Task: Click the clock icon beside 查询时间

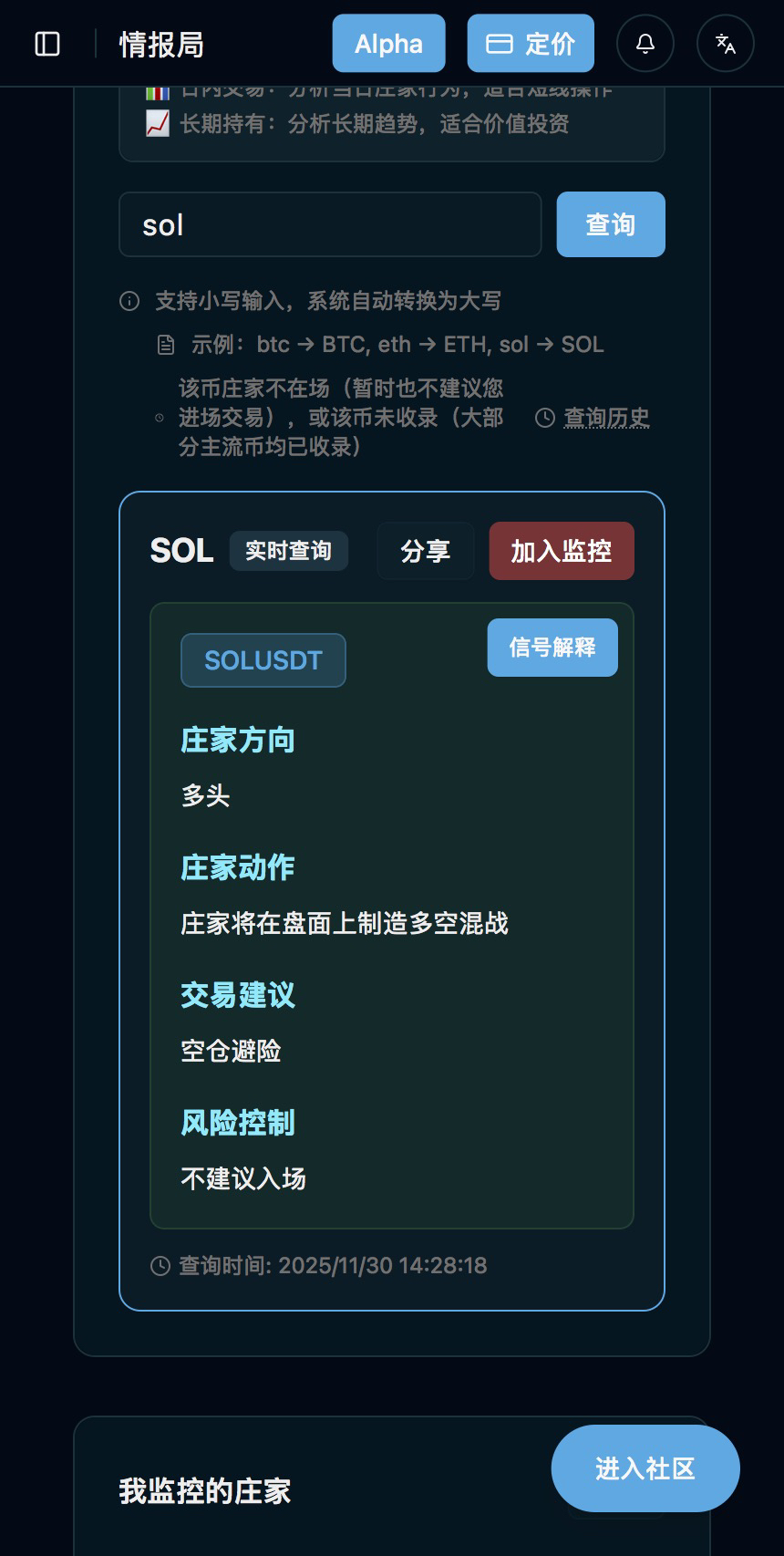Action: (160, 1266)
